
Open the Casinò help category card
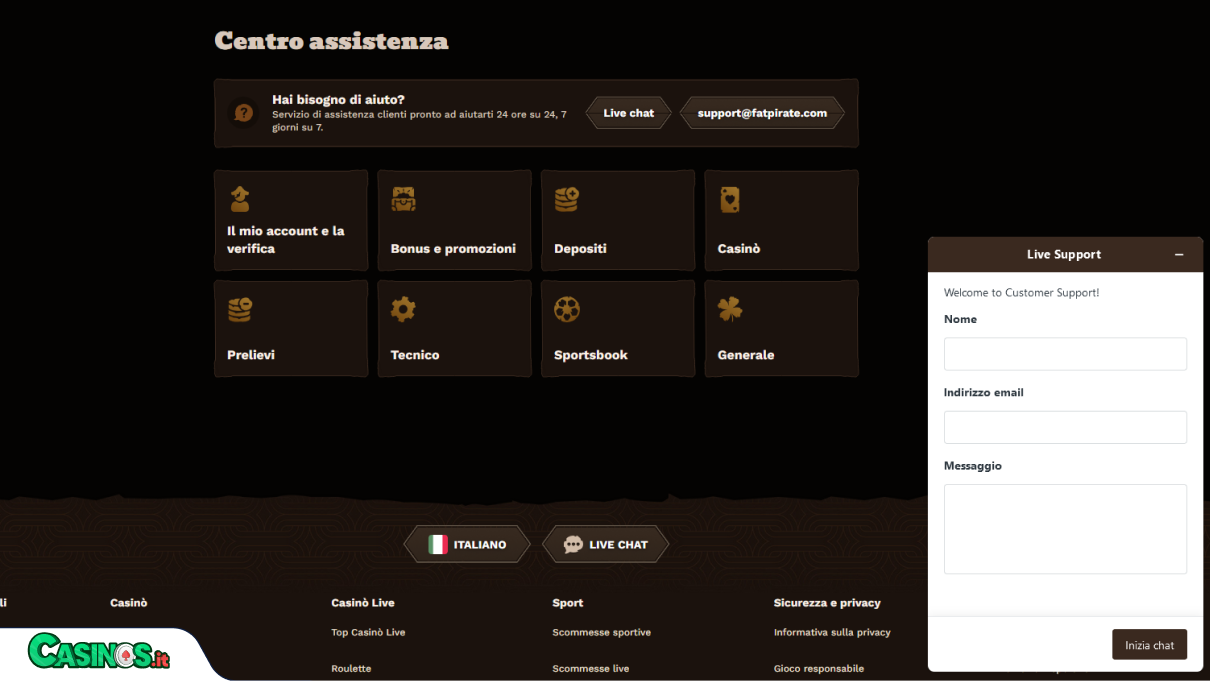781,220
